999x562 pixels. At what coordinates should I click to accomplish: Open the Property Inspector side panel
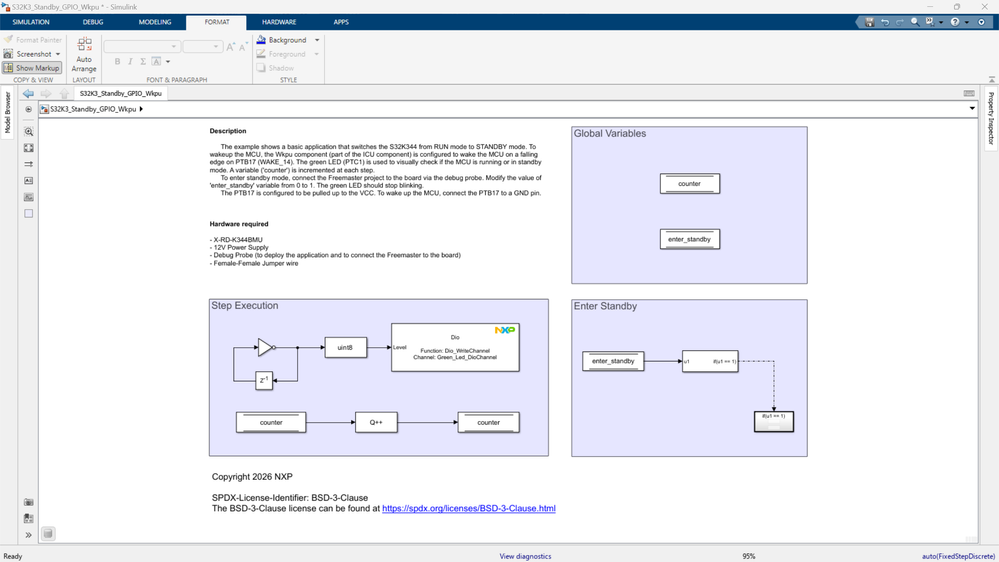[x=991, y=119]
